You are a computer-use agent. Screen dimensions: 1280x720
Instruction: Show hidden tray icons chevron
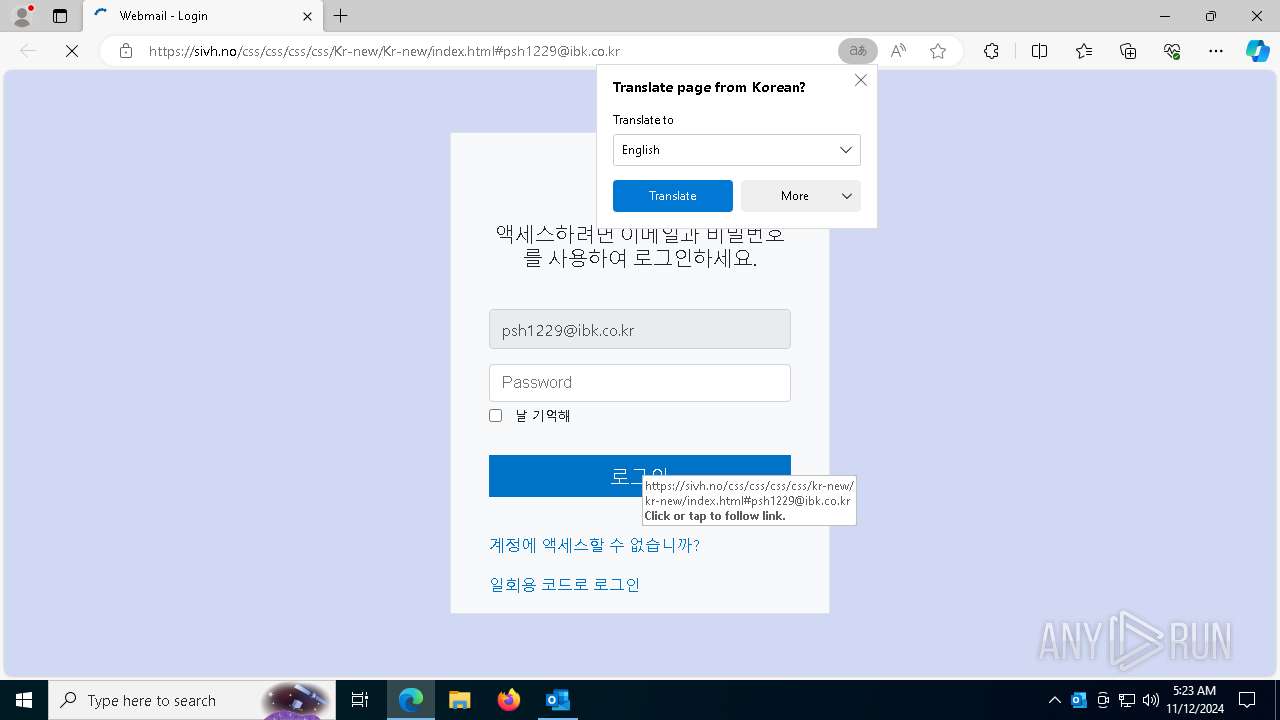click(x=1054, y=700)
